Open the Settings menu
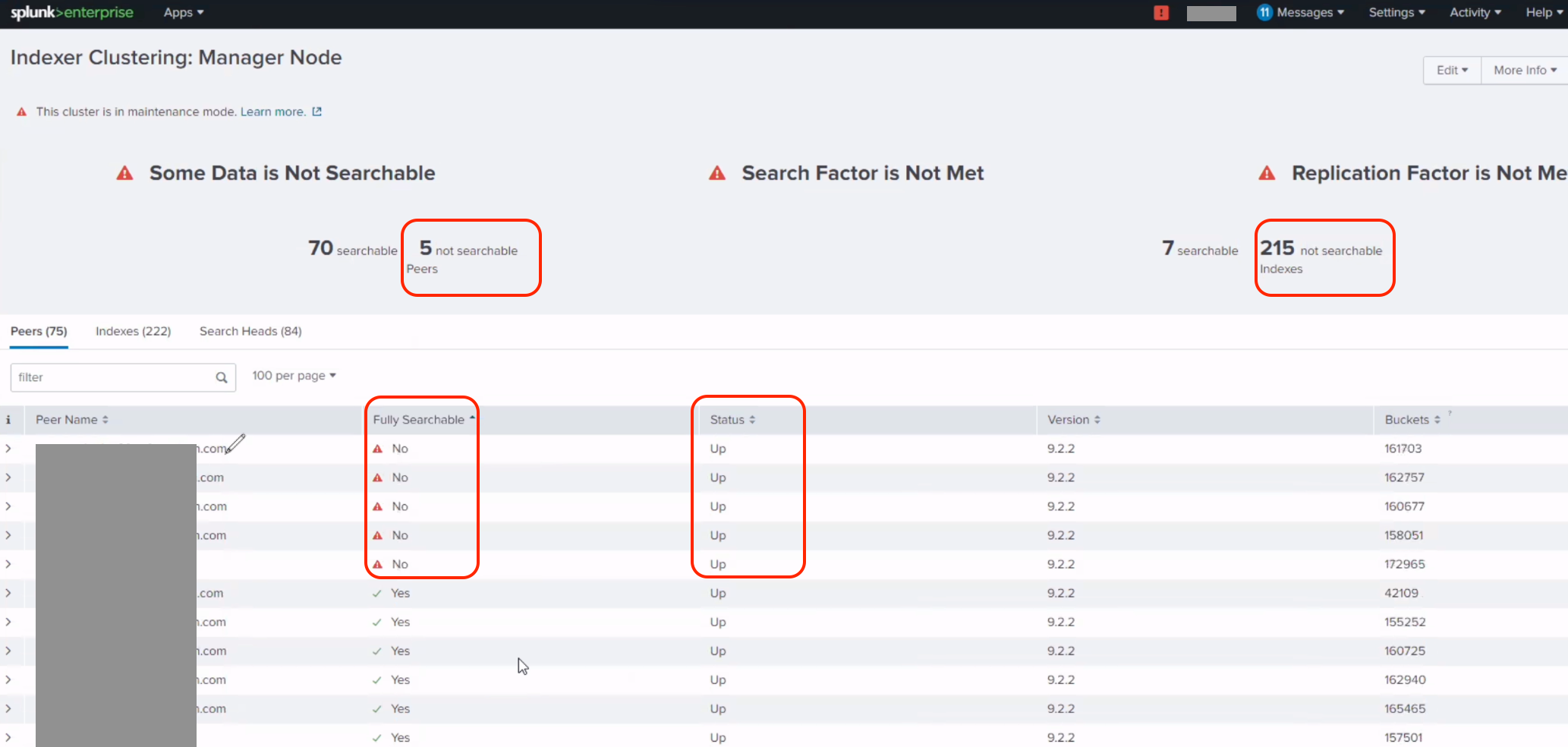The image size is (1568, 747). [x=1396, y=12]
